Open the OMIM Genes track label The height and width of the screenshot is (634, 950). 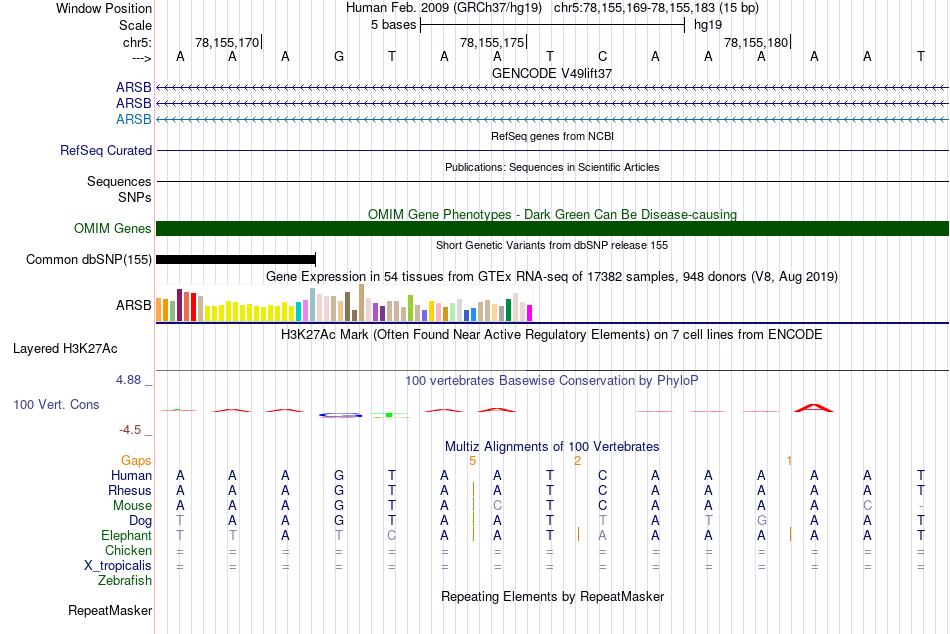tap(113, 228)
